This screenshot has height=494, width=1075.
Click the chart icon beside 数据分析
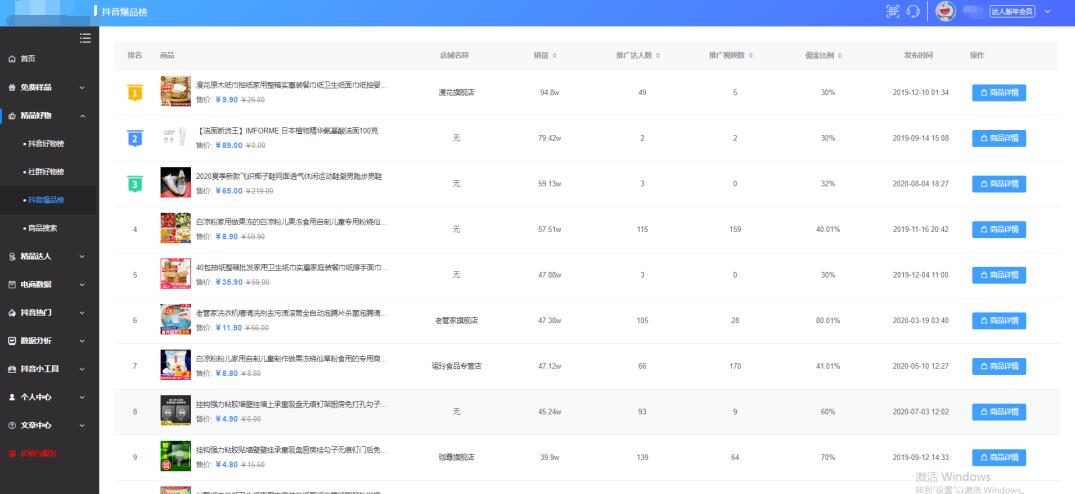(x=12, y=341)
